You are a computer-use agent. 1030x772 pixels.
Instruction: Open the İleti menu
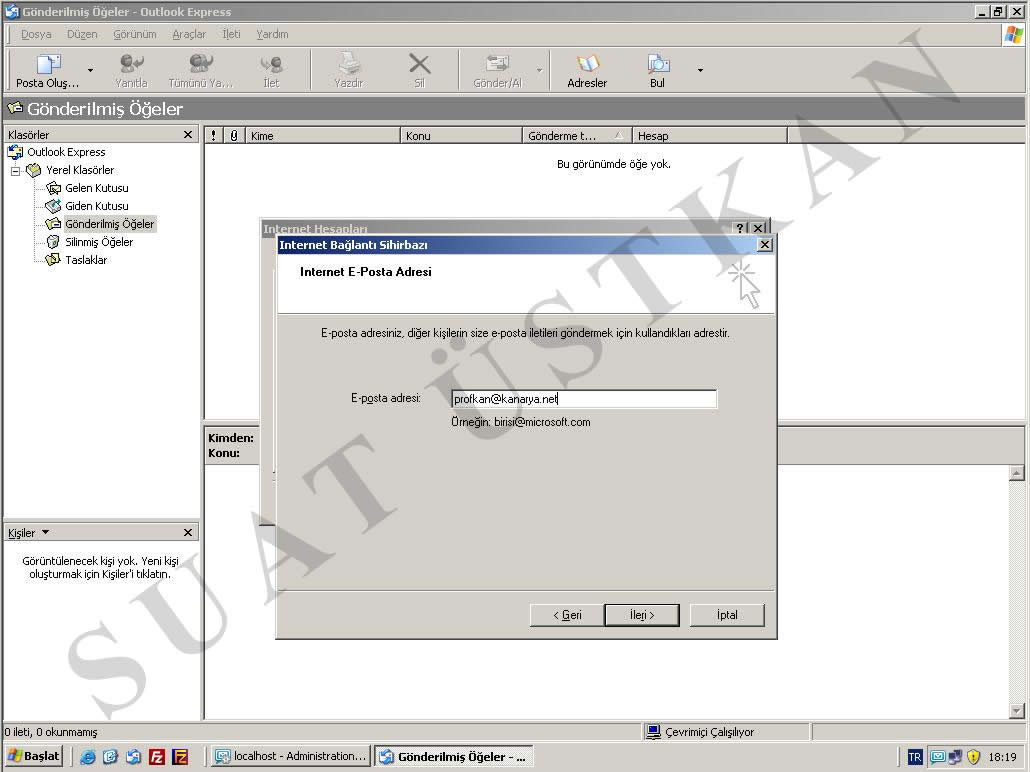231,34
